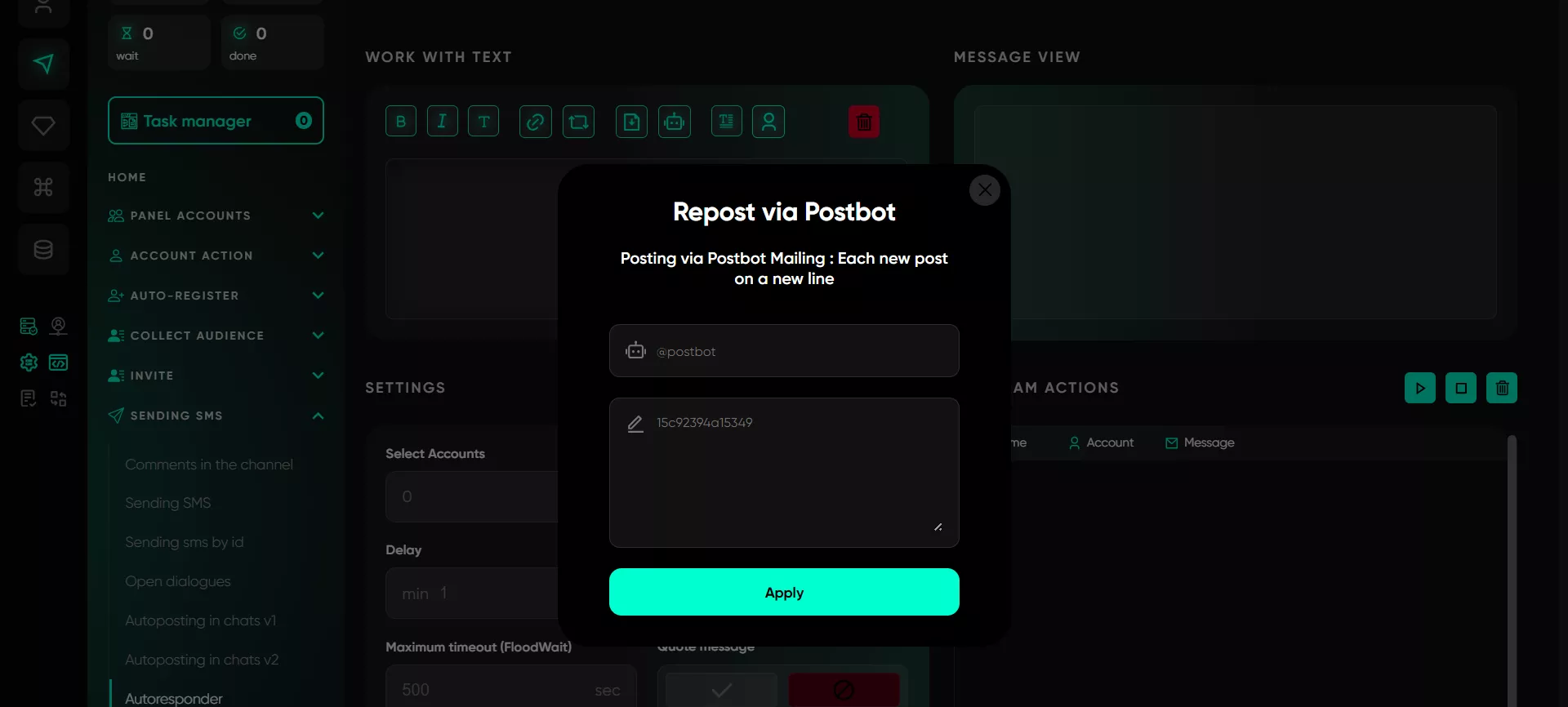Open the settings gear icon in the left rail
This screenshot has width=1568, height=707.
[x=29, y=362]
